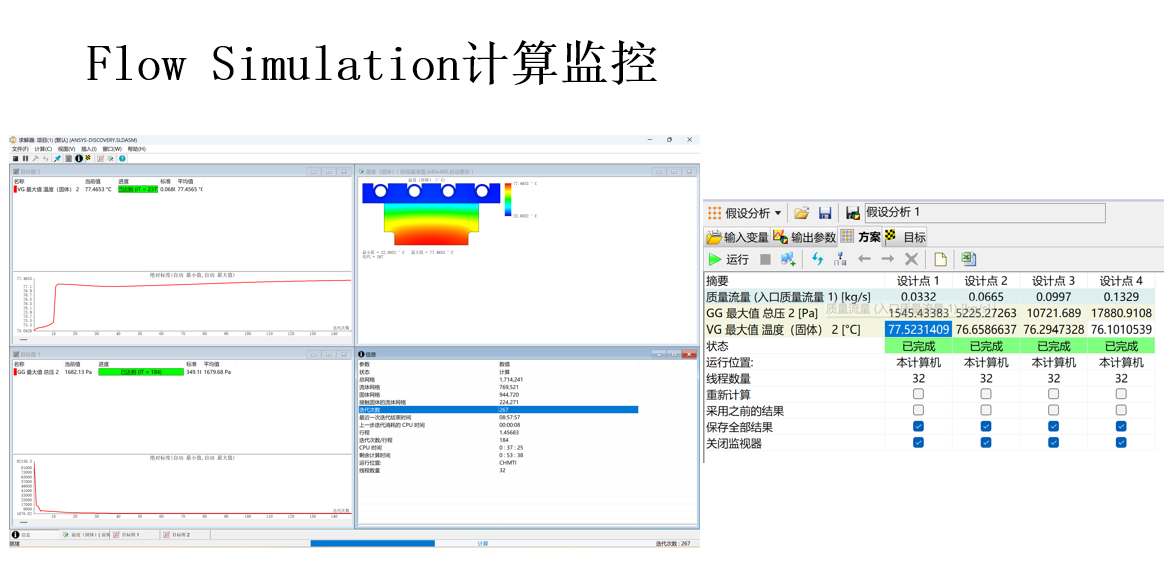This screenshot has height=568, width=1173.
Task: Switch to the 输出参数 tab
Action: (803, 237)
